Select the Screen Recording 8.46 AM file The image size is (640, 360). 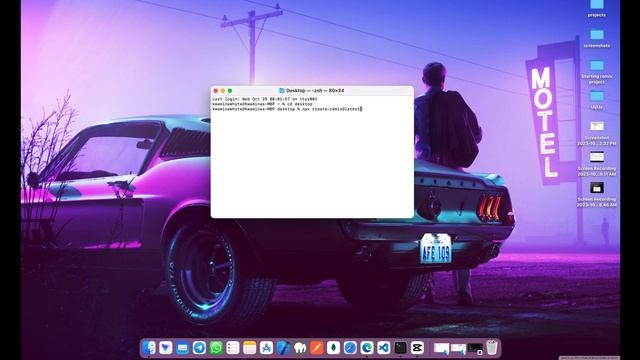596,195
